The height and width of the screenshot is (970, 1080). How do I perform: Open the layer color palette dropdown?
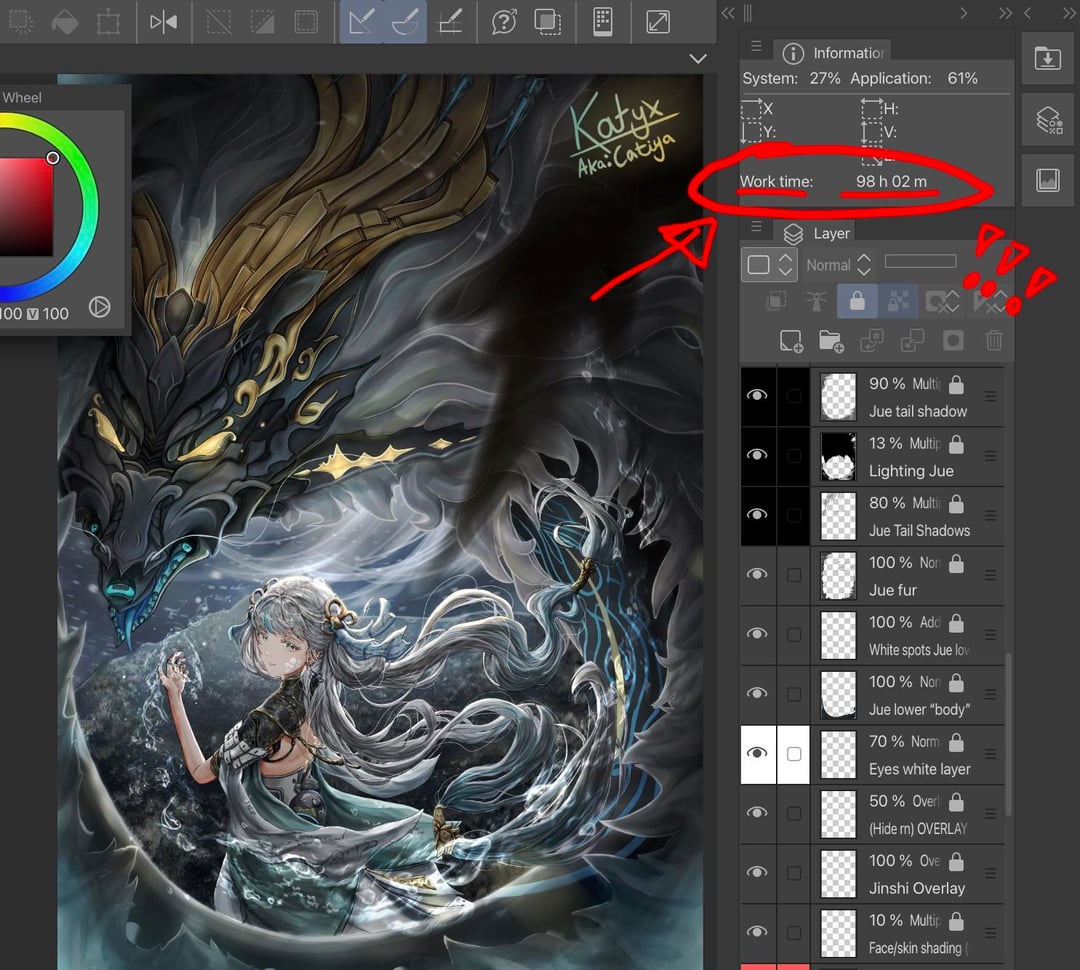[x=767, y=265]
